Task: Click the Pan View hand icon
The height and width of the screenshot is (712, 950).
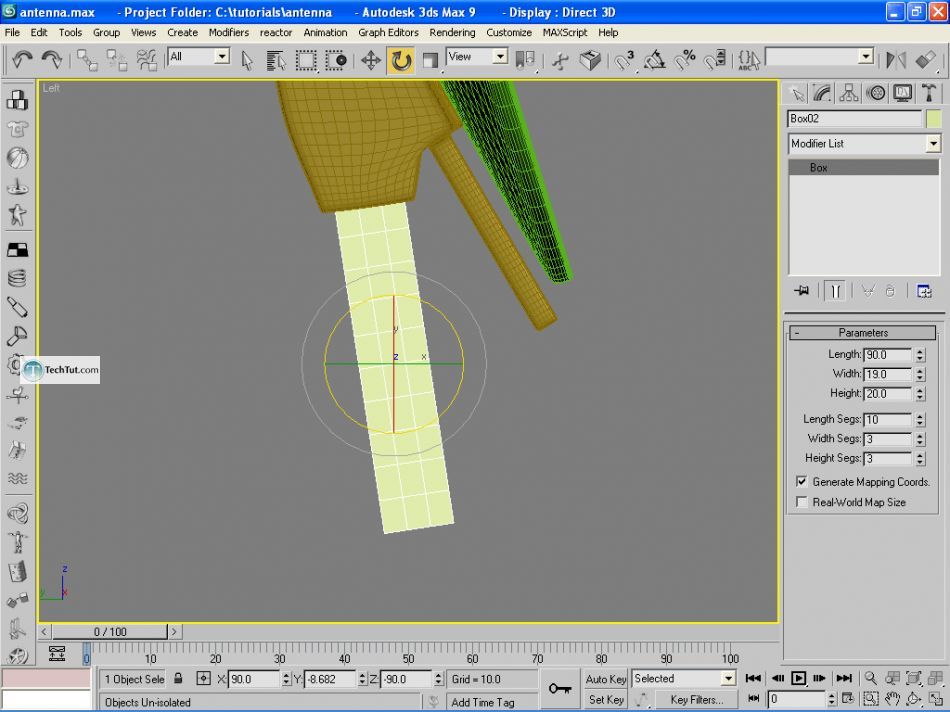Action: 892,699
